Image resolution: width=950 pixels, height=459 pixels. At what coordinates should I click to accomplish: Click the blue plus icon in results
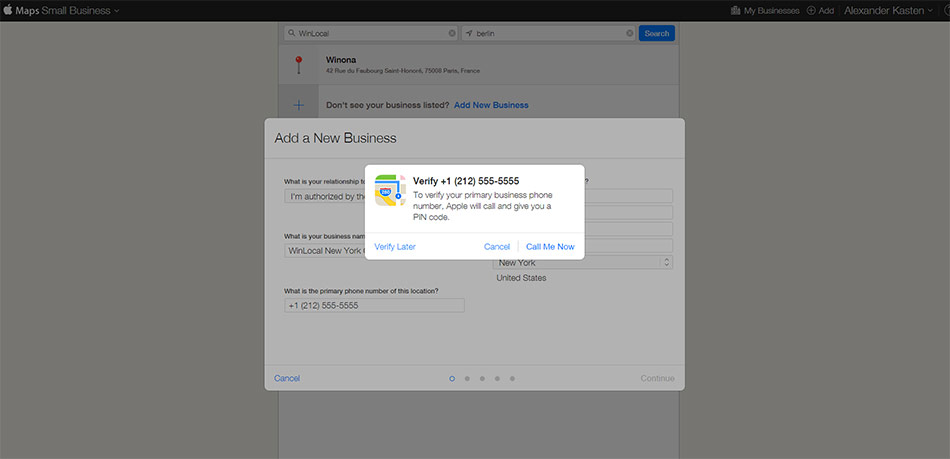point(299,105)
